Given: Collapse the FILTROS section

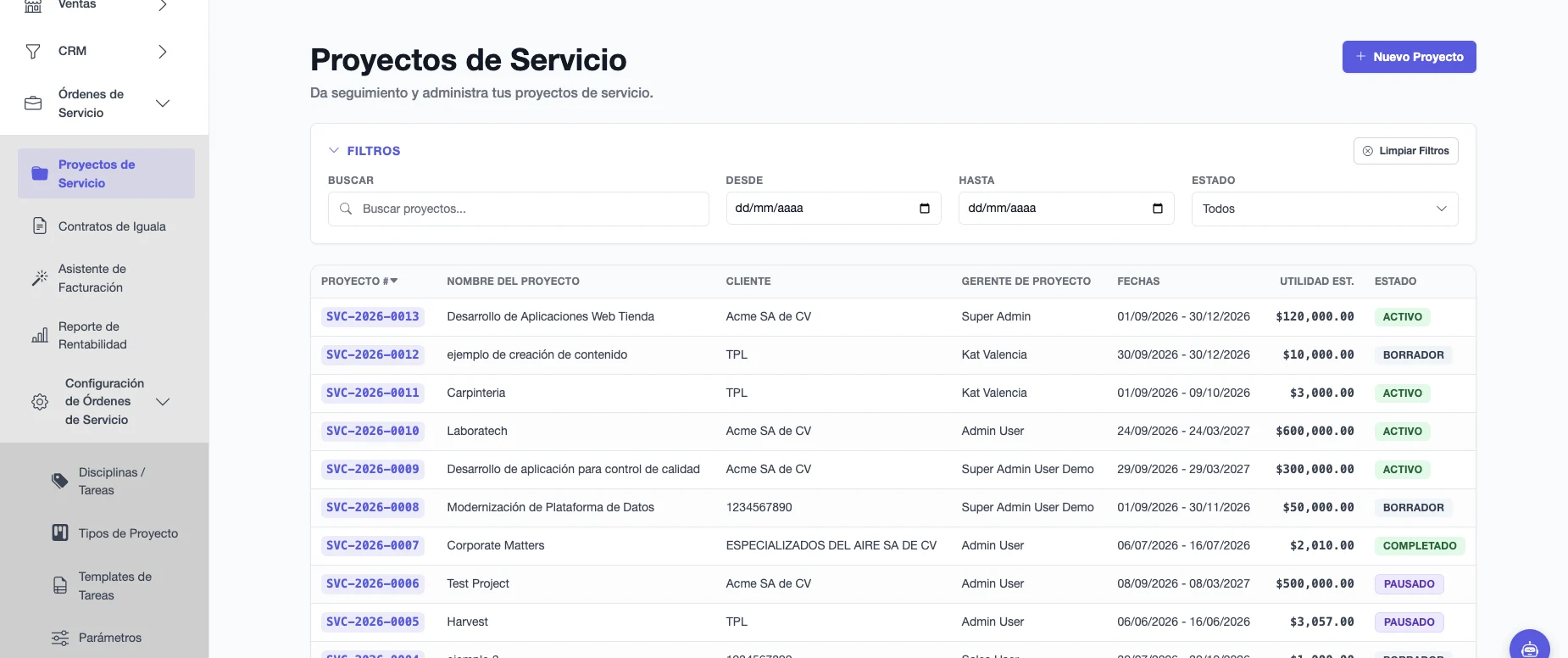Looking at the screenshot, I should tap(364, 151).
